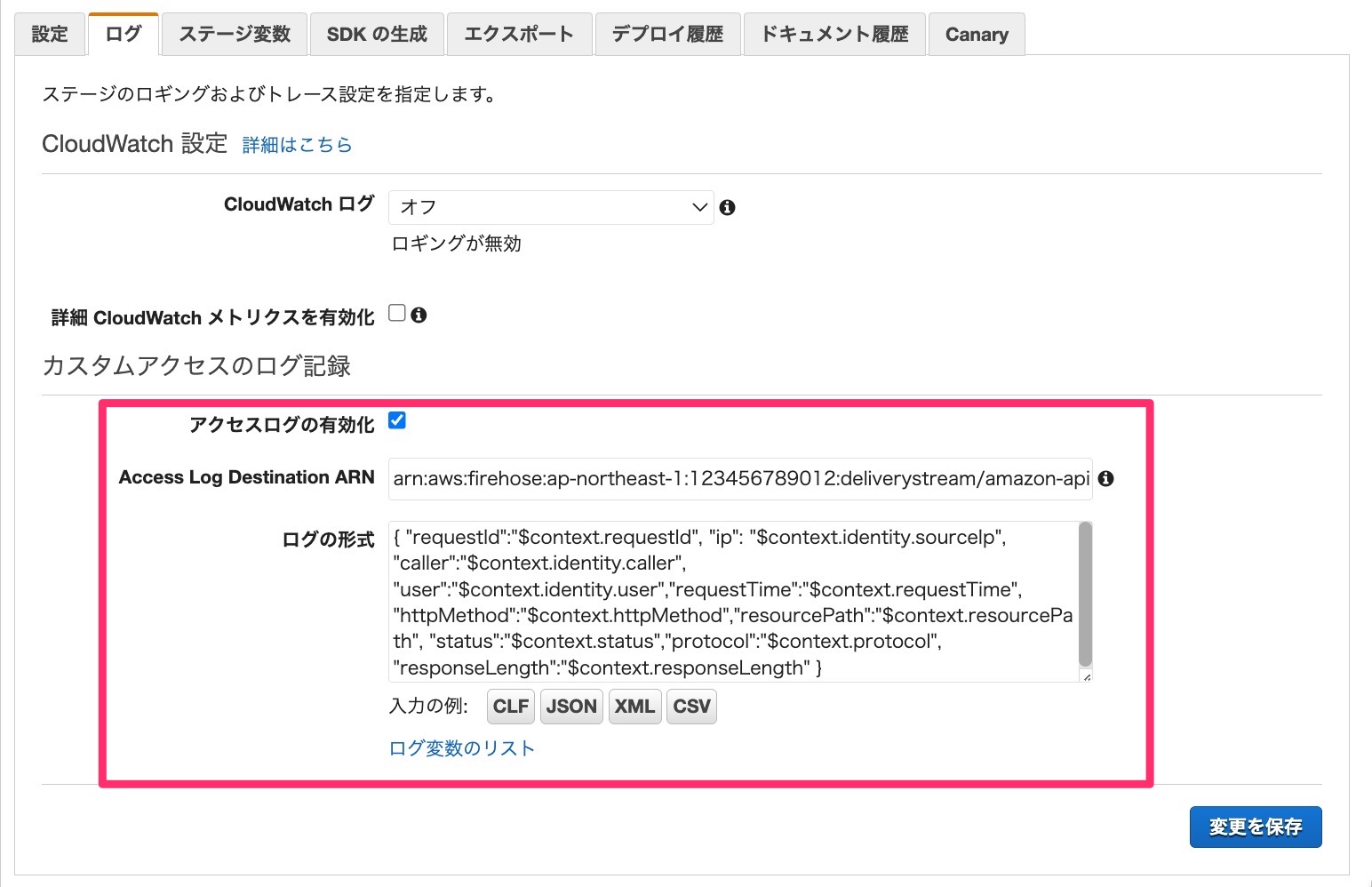Open the 詳細はこちら link
Screen dimensions: 1372x887
point(296,144)
